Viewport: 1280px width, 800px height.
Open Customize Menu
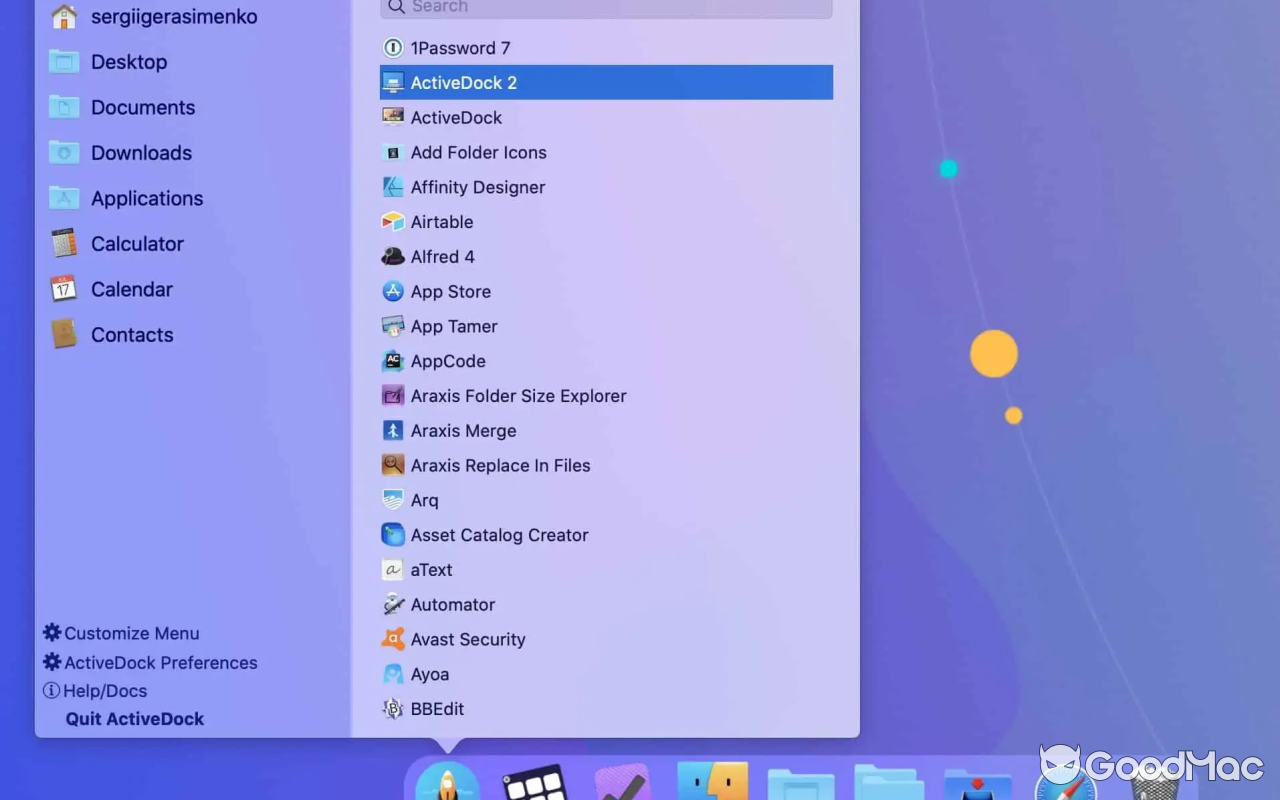pyautogui.click(x=131, y=633)
